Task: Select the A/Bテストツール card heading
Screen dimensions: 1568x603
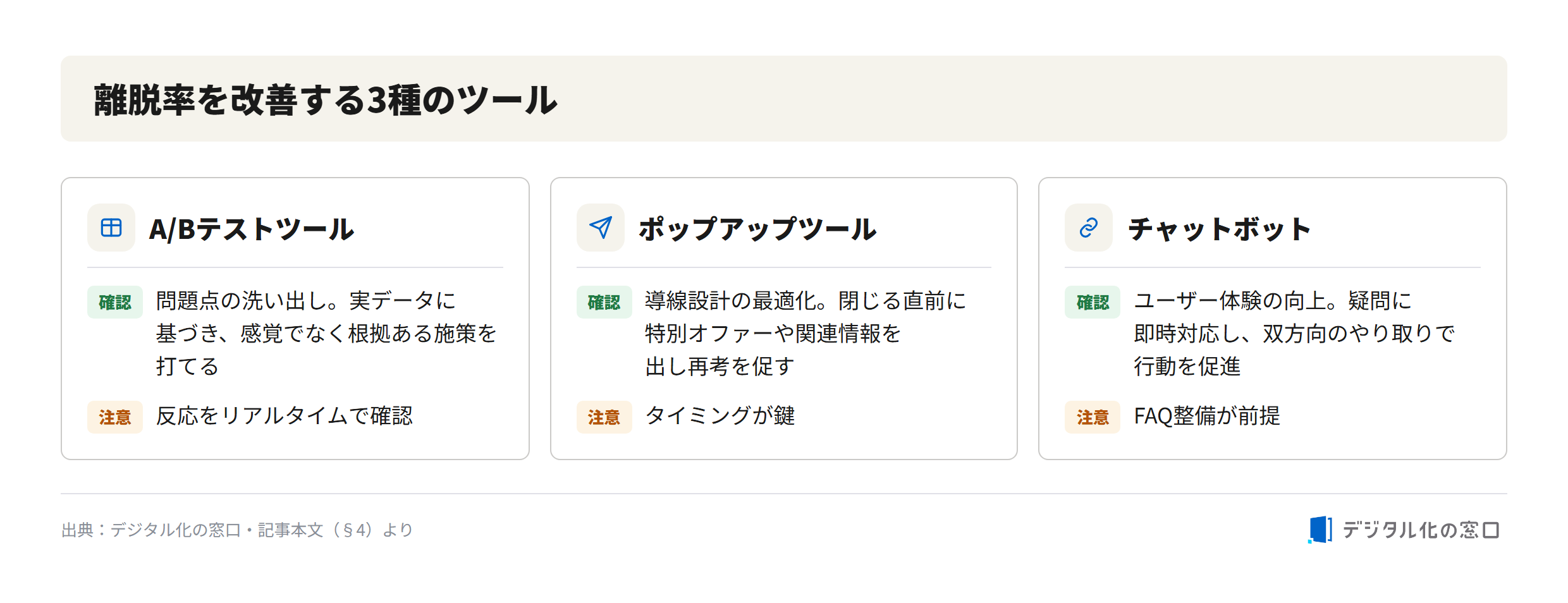Action: (252, 229)
